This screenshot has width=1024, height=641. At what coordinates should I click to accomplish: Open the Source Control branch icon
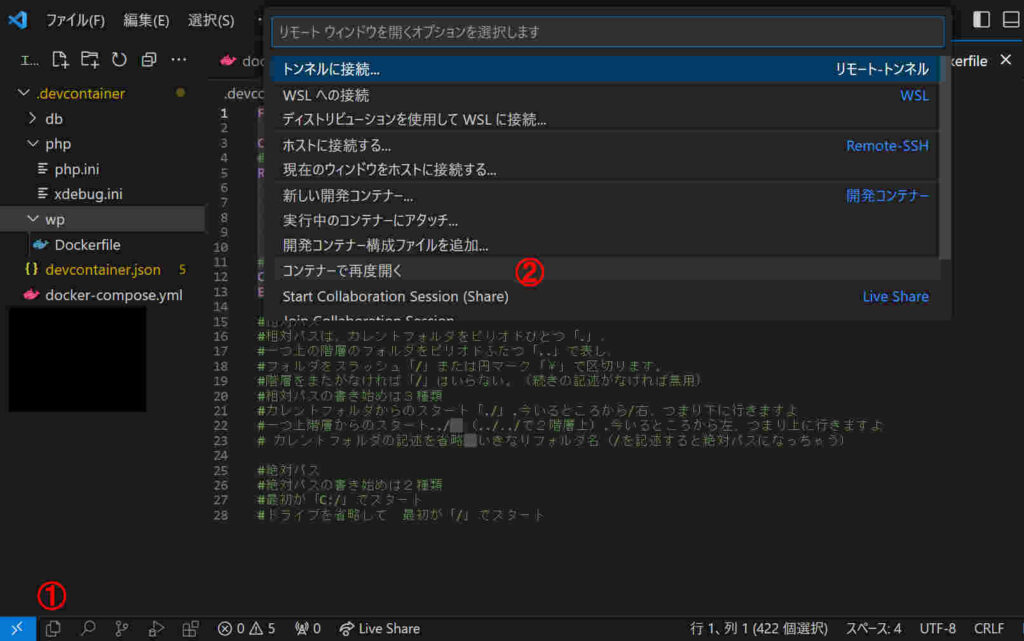(x=122, y=629)
